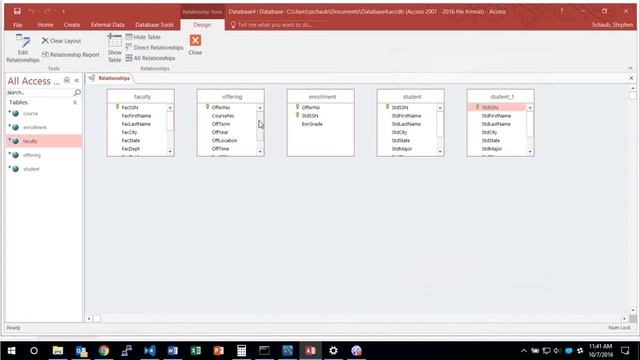Image resolution: width=640 pixels, height=360 pixels.
Task: Select StdSSN field in student_1 table
Action: pyautogui.click(x=490, y=107)
